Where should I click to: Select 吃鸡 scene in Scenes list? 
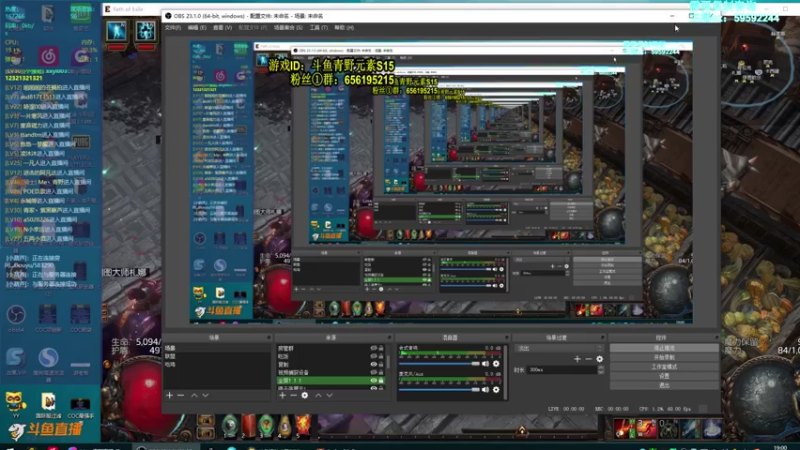[x=217, y=364]
